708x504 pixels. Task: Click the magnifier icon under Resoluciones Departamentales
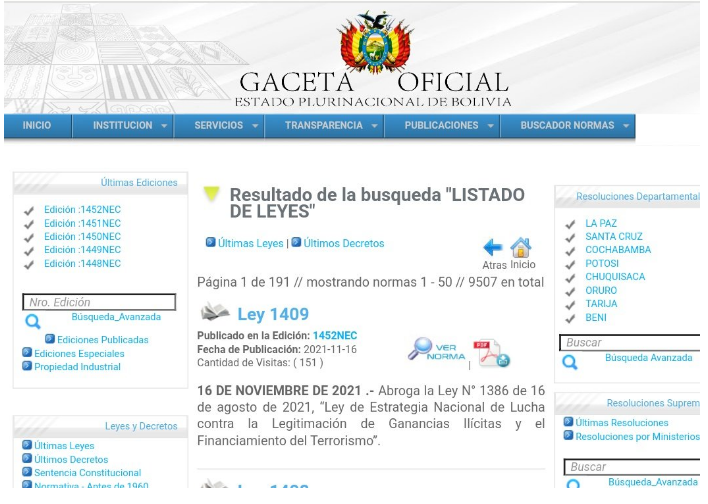[x=569, y=362]
